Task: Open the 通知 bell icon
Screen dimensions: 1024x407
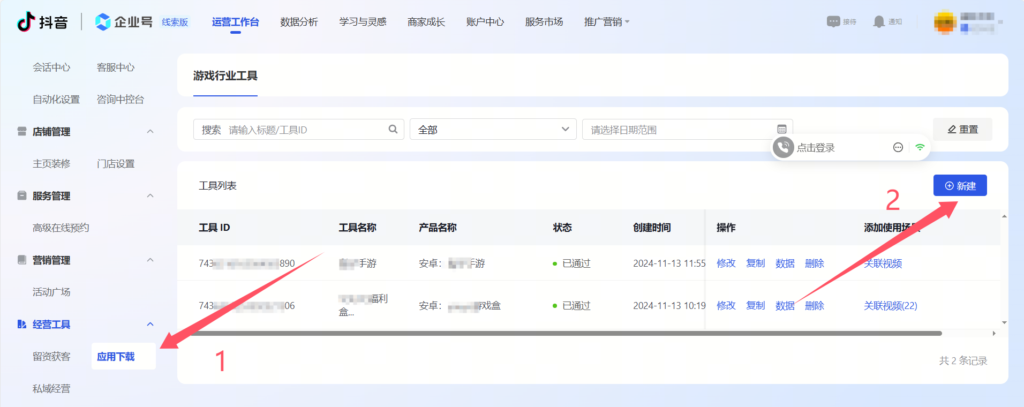Action: tap(879, 22)
